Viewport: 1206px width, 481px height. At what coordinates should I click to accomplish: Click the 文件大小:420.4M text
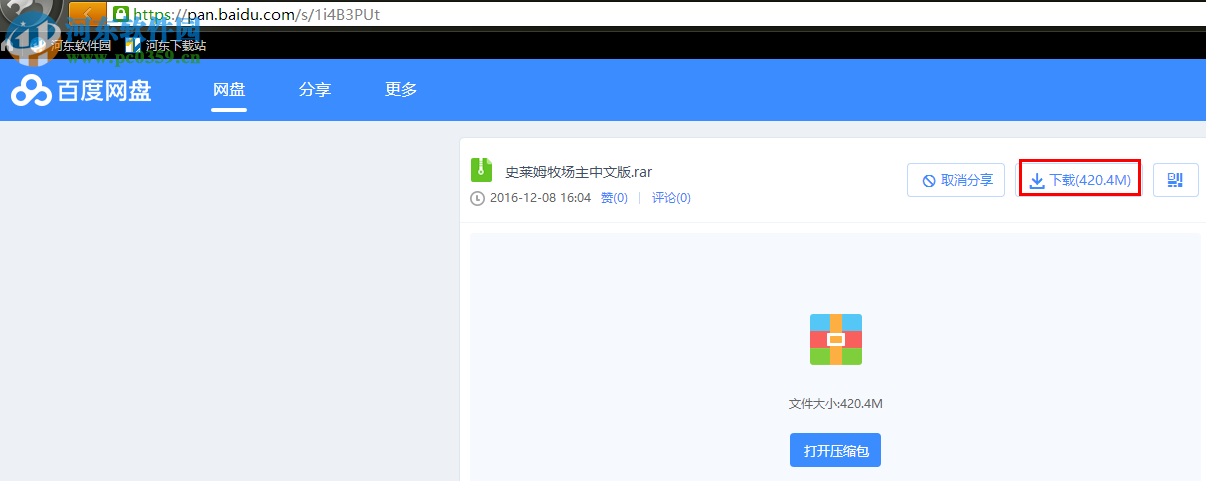coord(836,404)
